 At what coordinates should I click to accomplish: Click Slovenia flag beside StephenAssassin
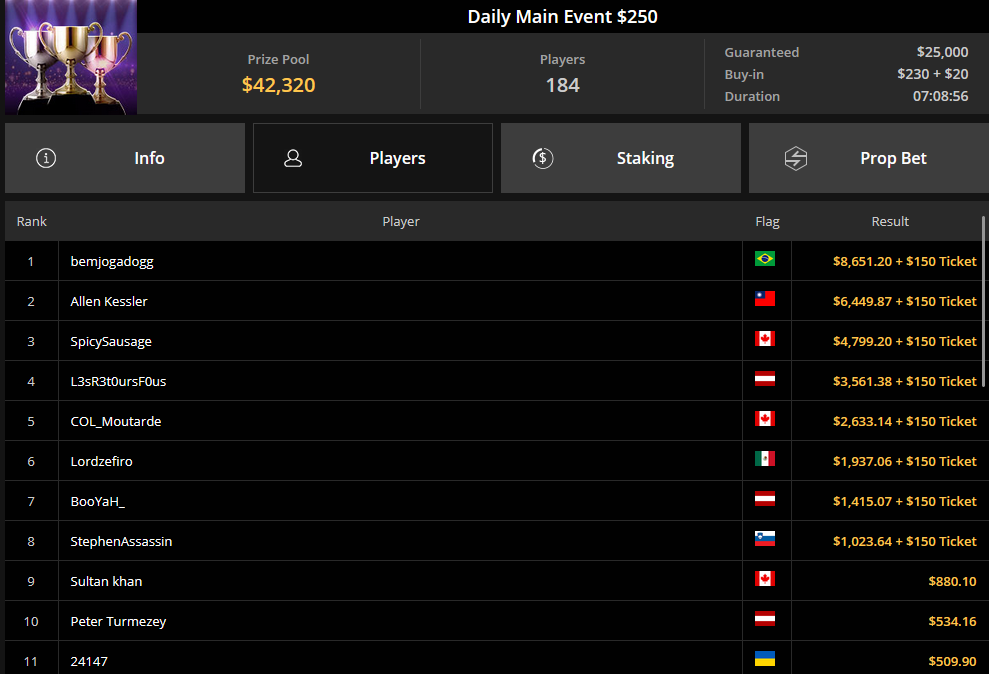(764, 538)
